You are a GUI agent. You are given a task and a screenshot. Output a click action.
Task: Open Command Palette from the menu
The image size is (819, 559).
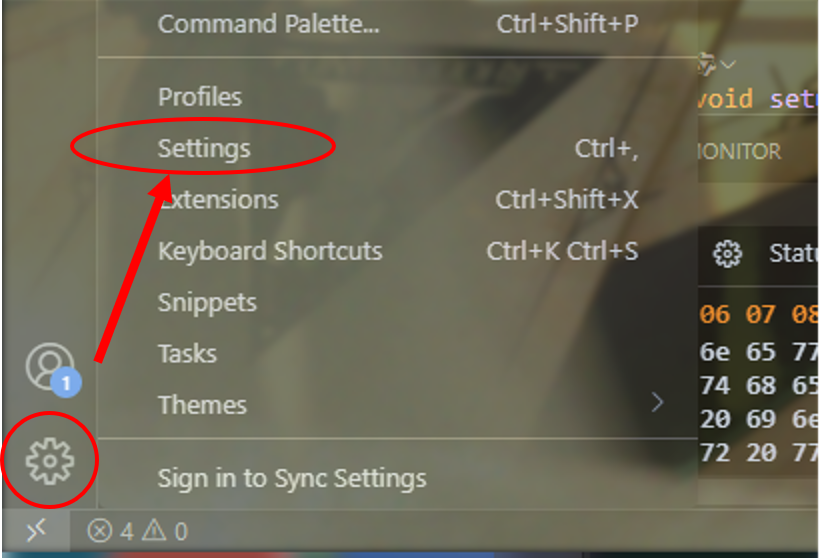pos(268,24)
